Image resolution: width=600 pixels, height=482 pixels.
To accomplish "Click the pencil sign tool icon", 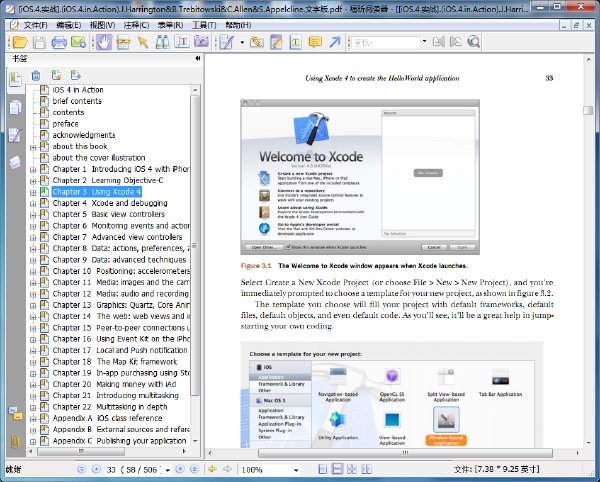I will tap(227, 42).
